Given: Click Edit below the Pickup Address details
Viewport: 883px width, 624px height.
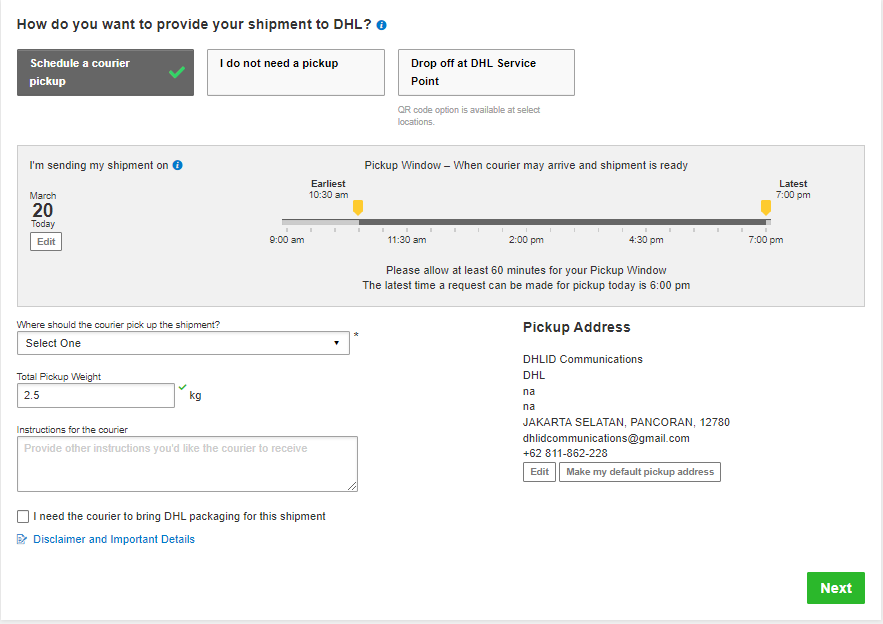Looking at the screenshot, I should (x=539, y=471).
